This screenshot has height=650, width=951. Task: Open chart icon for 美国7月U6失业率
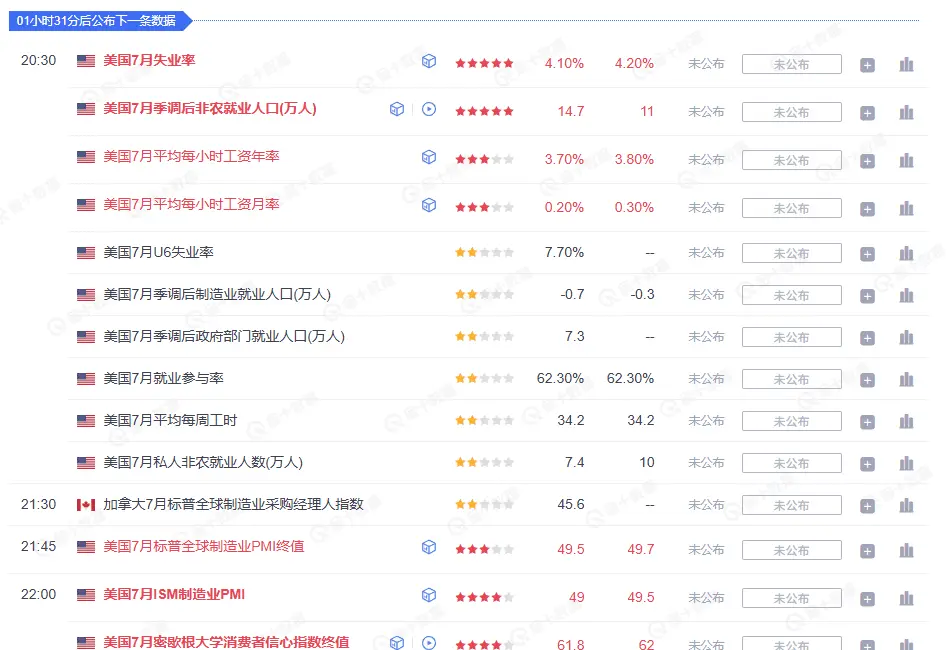tap(906, 253)
